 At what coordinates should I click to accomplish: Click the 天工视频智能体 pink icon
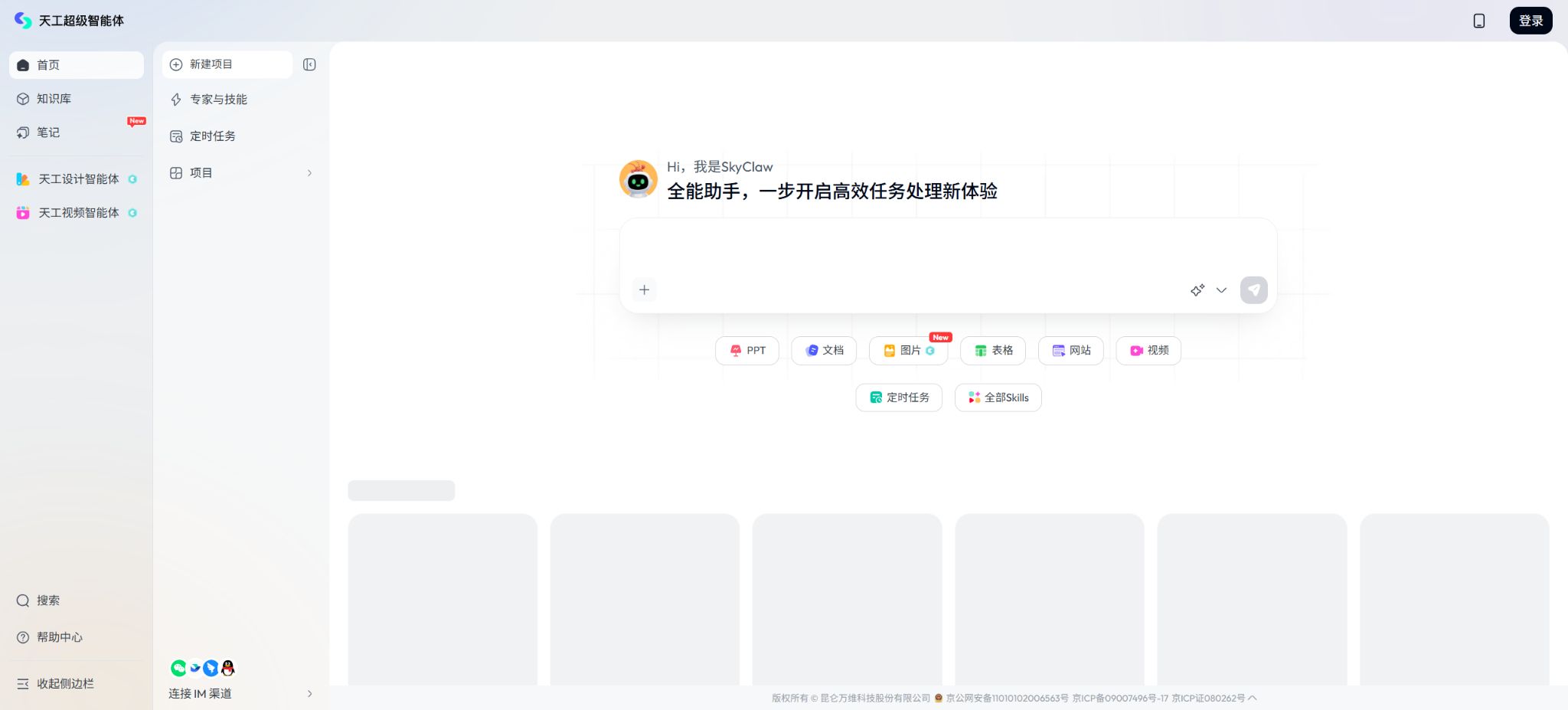pyautogui.click(x=23, y=213)
